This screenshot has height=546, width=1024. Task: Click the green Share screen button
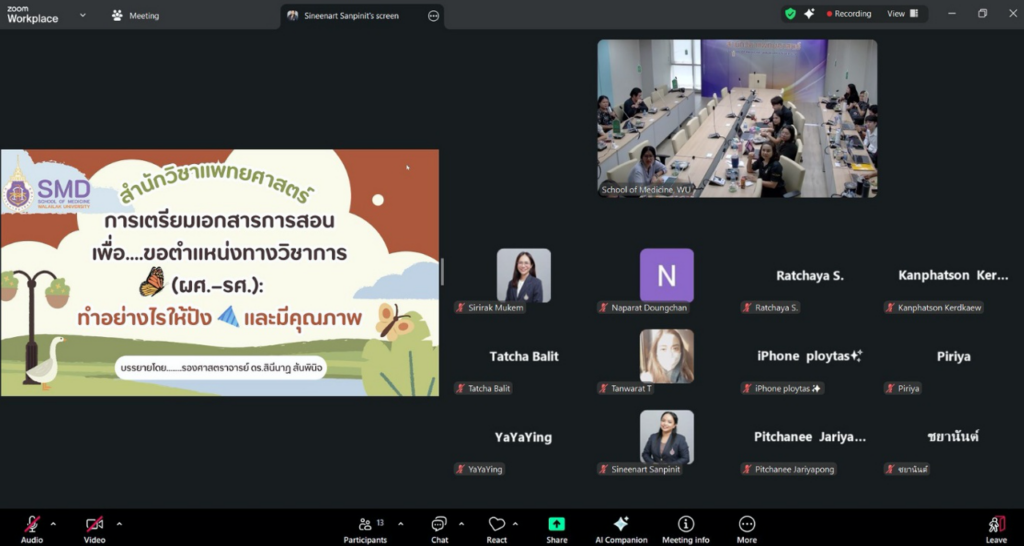pyautogui.click(x=556, y=526)
